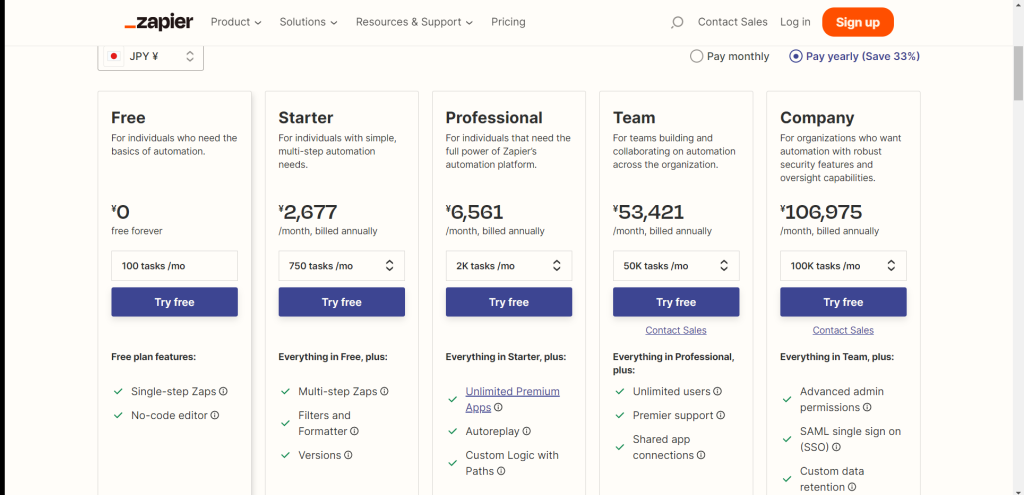
Task: Select the Pay monthly option
Action: [x=697, y=57]
